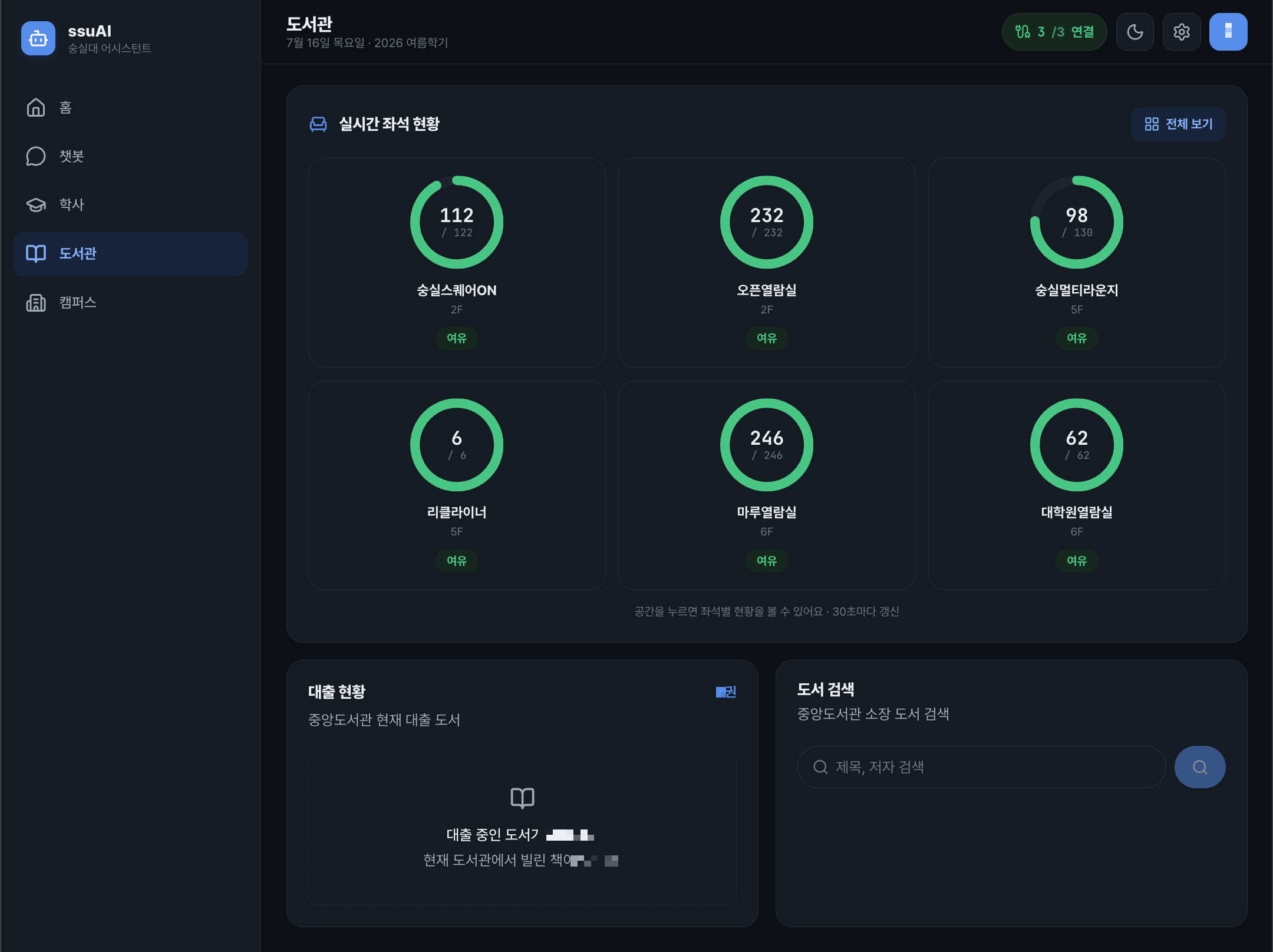The height and width of the screenshot is (952, 1273).
Task: Click the 중앙도서관 소장 도서 검색 subtitle
Action: pos(873,714)
